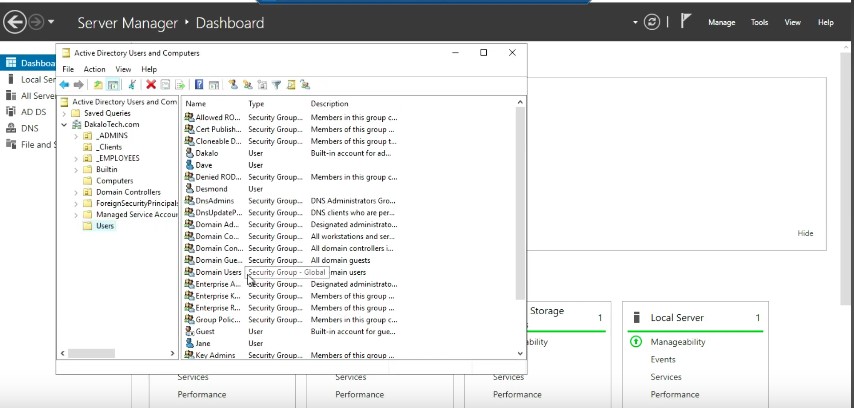Click the Export List toolbar icon
This screenshot has height=408, width=854.
pos(179,84)
